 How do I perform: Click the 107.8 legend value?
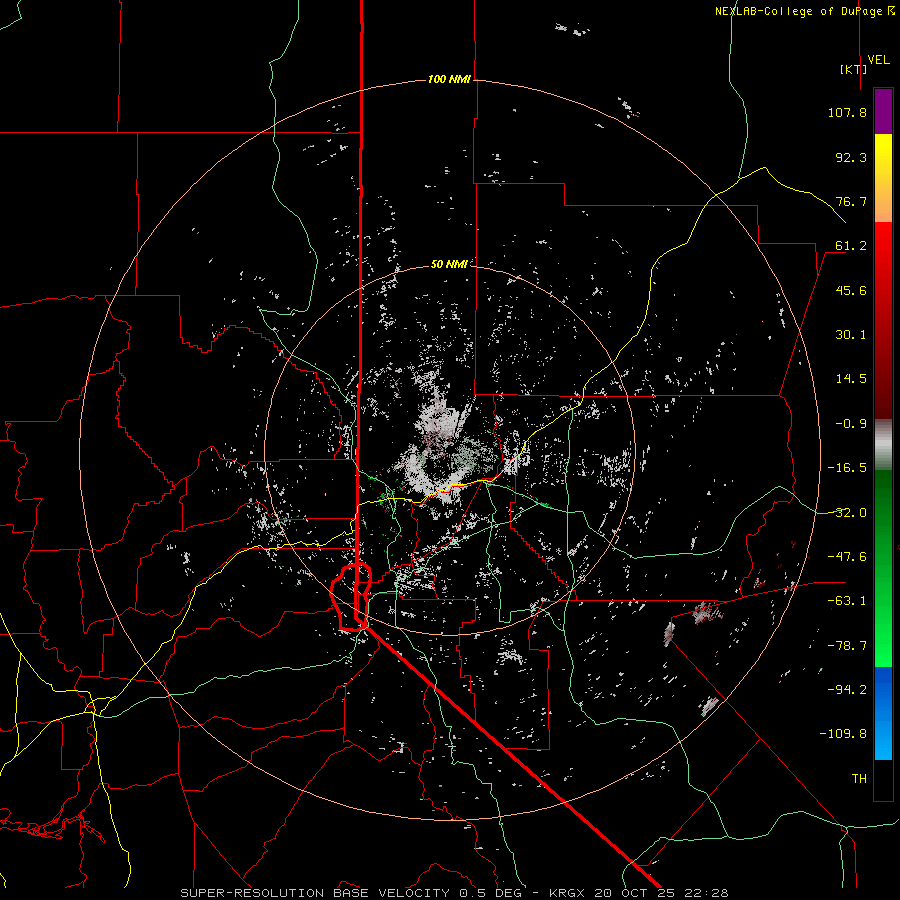(x=847, y=112)
